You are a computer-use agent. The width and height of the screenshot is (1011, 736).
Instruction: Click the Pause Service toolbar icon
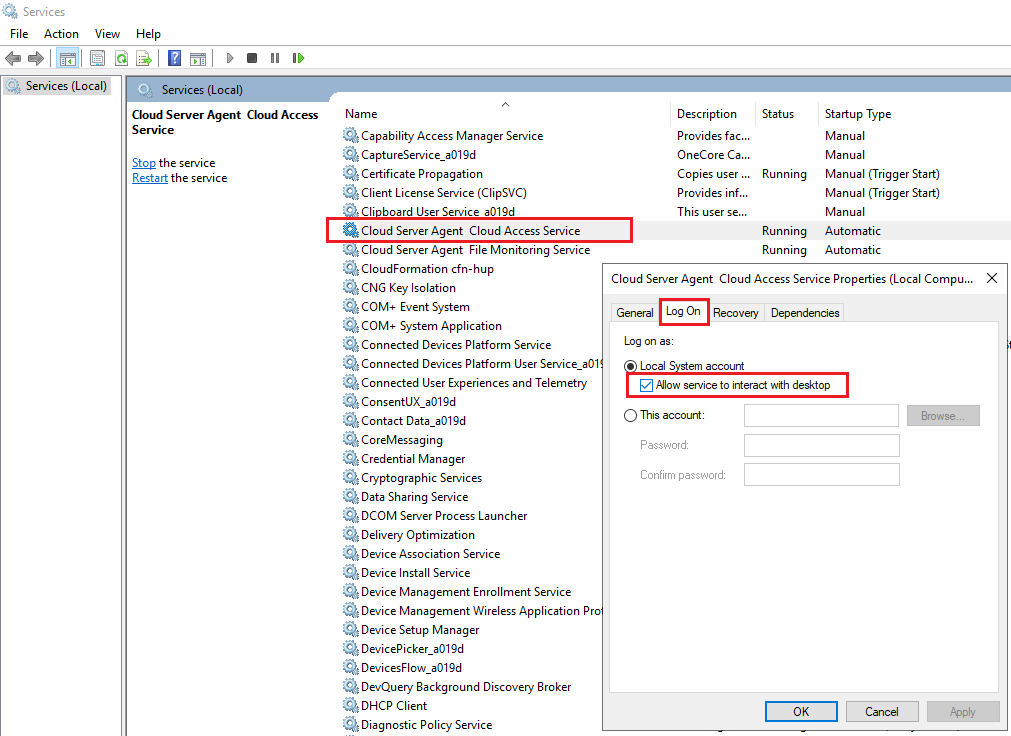(x=275, y=59)
